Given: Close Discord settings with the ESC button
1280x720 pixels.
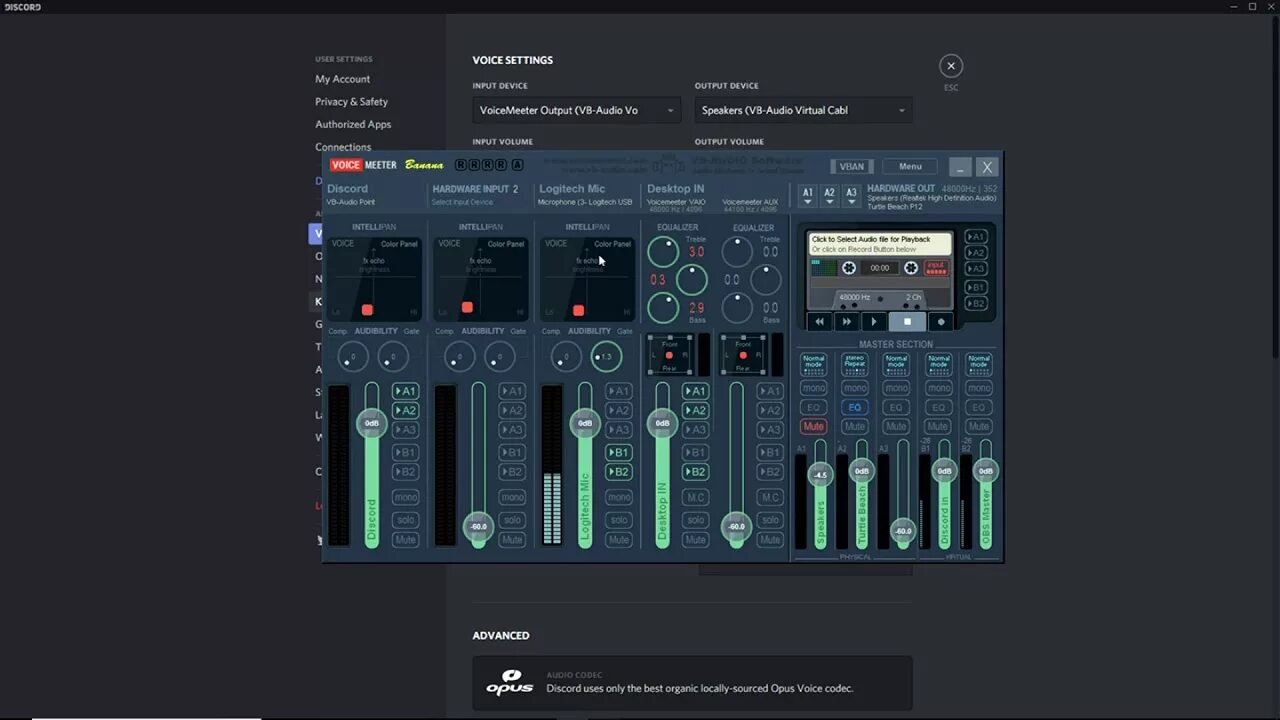Looking at the screenshot, I should point(951,66).
